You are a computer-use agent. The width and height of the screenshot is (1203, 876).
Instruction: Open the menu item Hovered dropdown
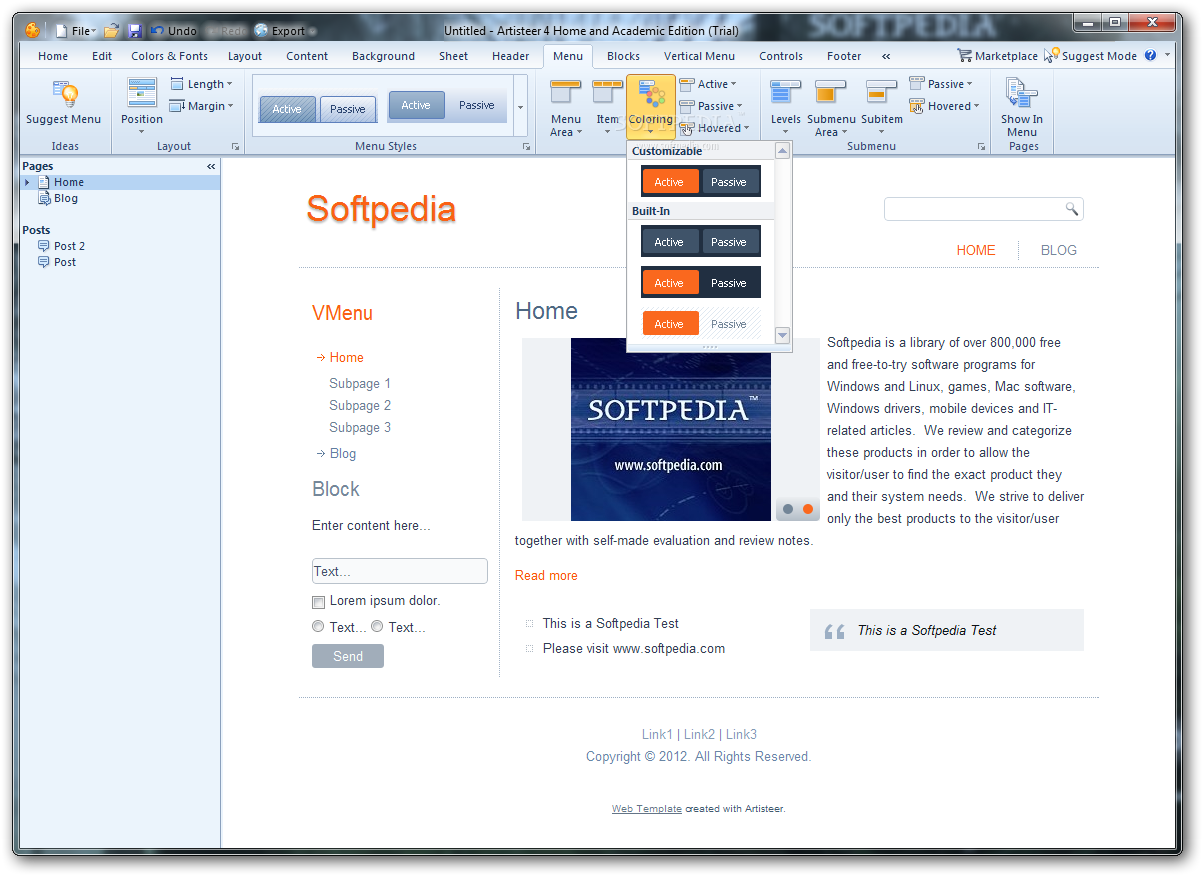714,128
